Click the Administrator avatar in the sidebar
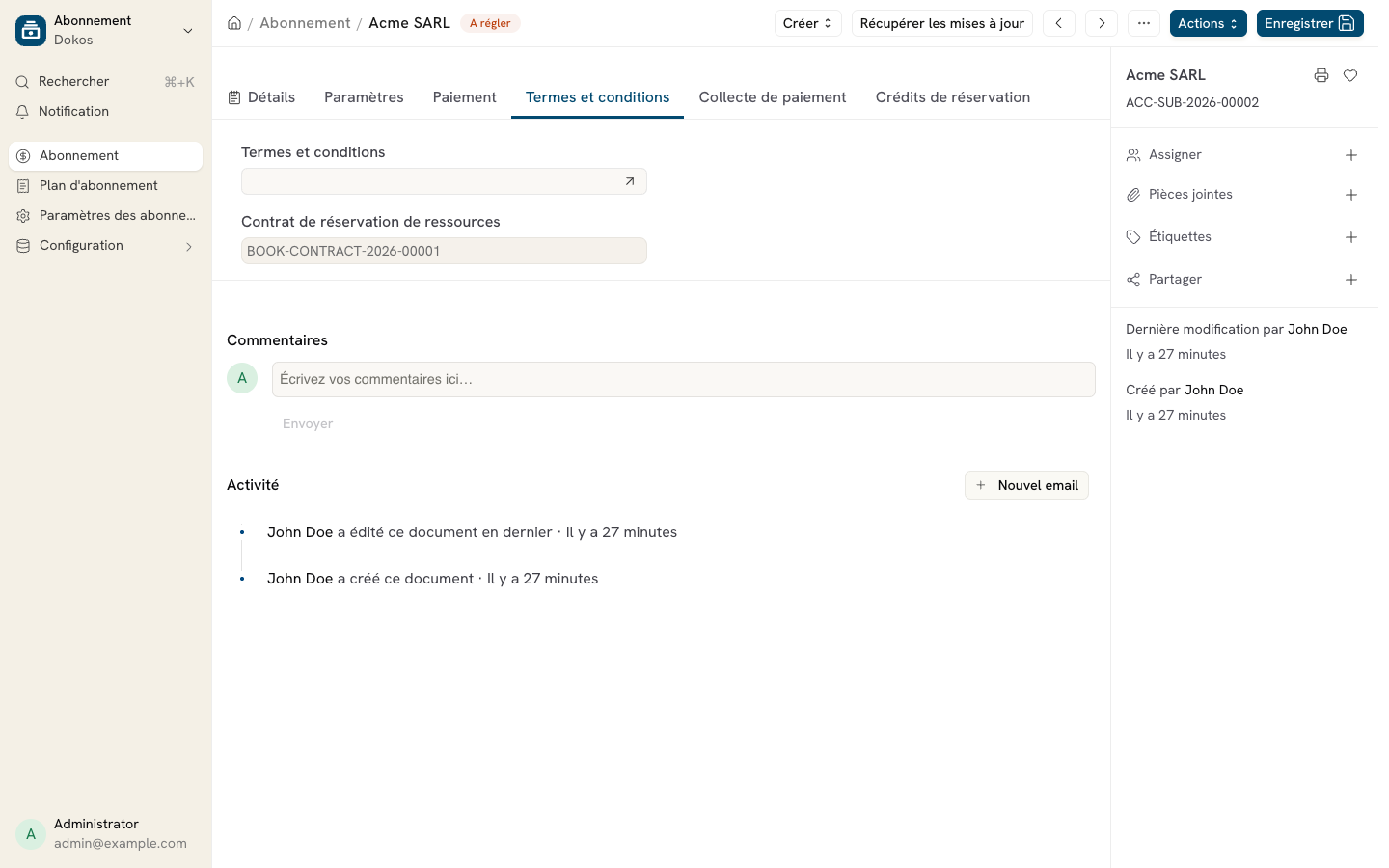Image resolution: width=1389 pixels, height=868 pixels. 31,834
